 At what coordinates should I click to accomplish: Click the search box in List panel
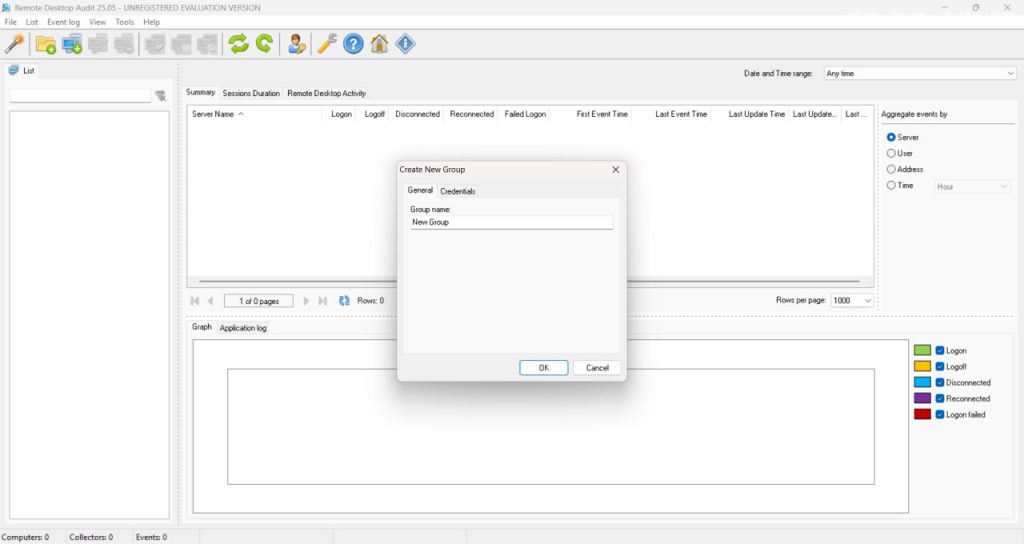[x=80, y=96]
